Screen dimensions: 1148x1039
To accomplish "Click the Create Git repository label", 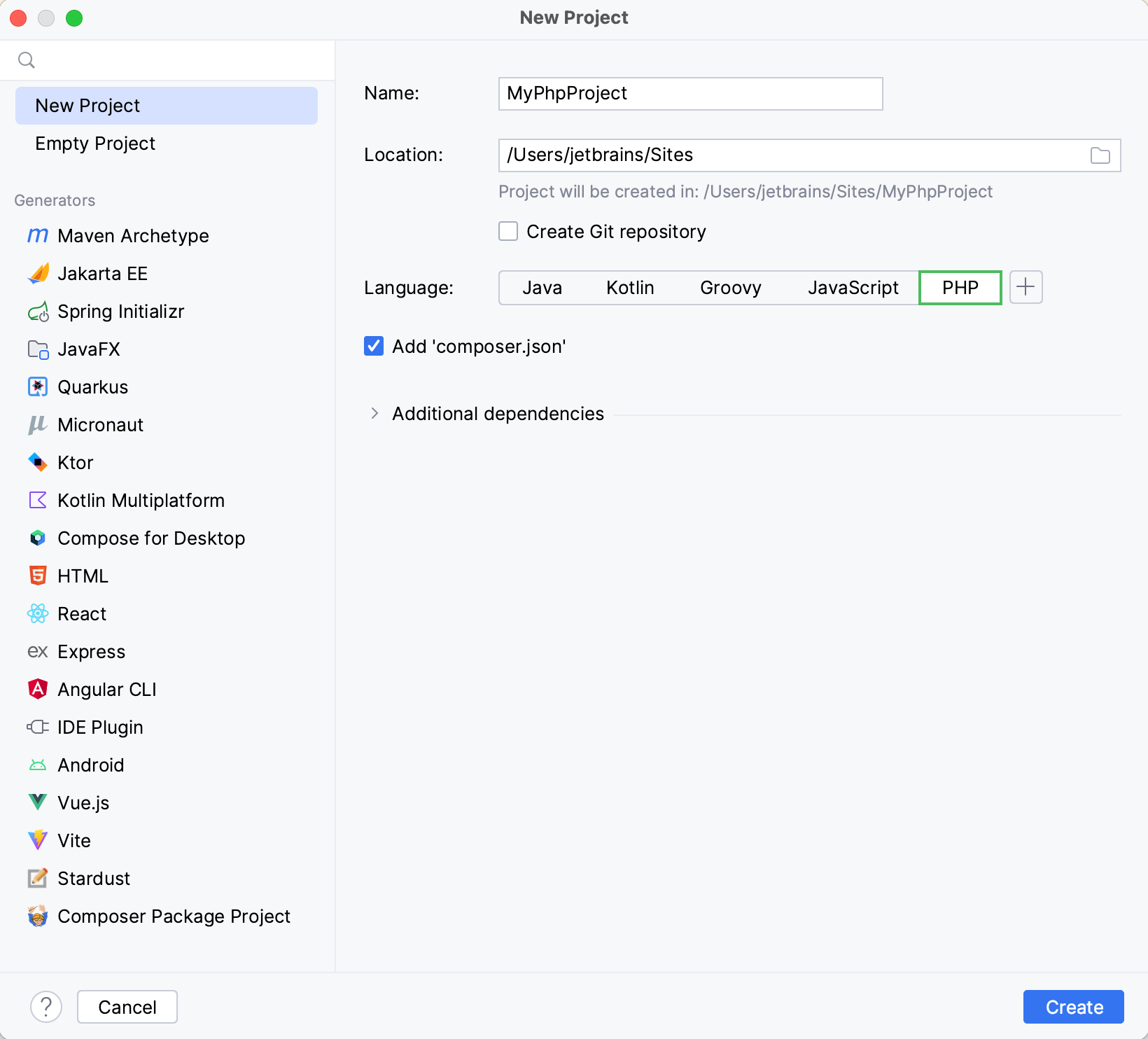I will (x=617, y=232).
